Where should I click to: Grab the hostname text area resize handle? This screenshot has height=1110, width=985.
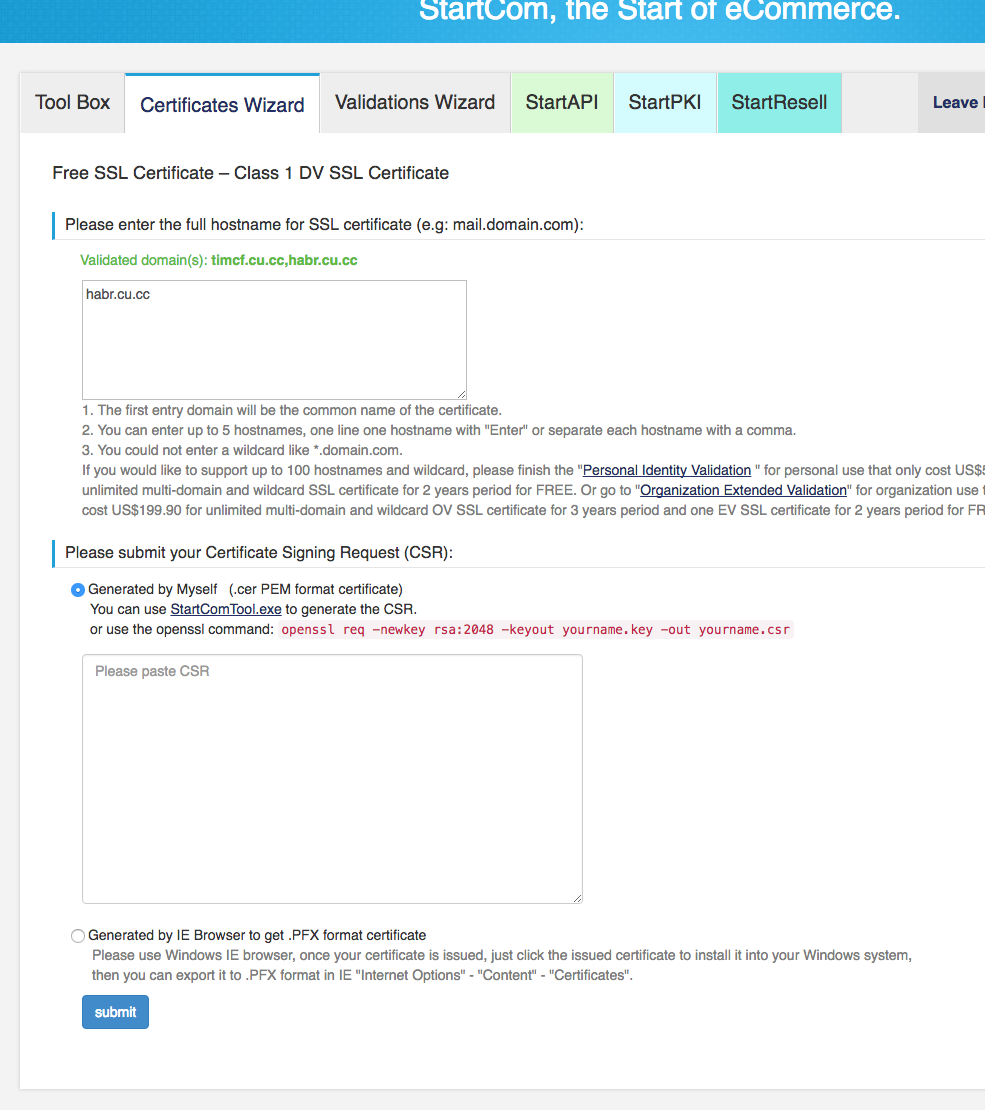(x=461, y=394)
